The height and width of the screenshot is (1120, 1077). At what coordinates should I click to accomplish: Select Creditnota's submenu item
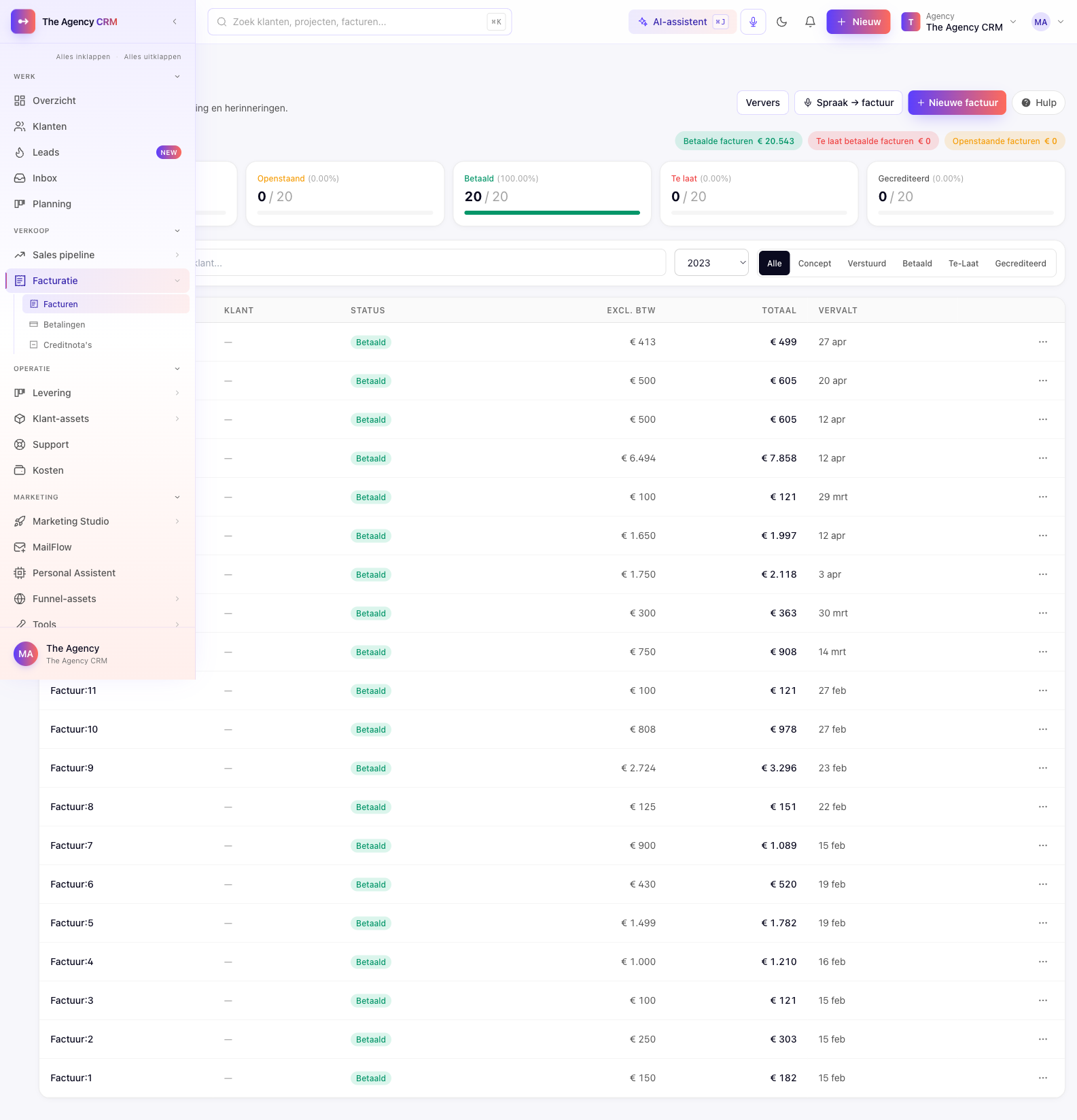[x=106, y=345]
